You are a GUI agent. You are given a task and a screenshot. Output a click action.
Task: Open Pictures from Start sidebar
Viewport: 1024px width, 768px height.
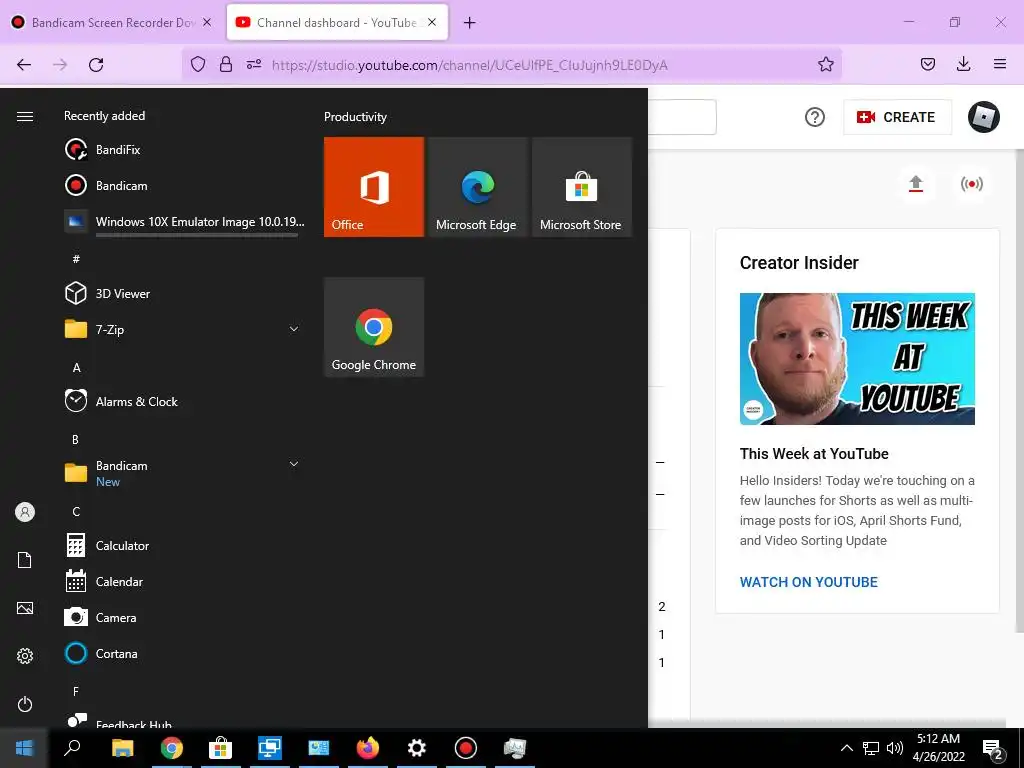tap(25, 608)
